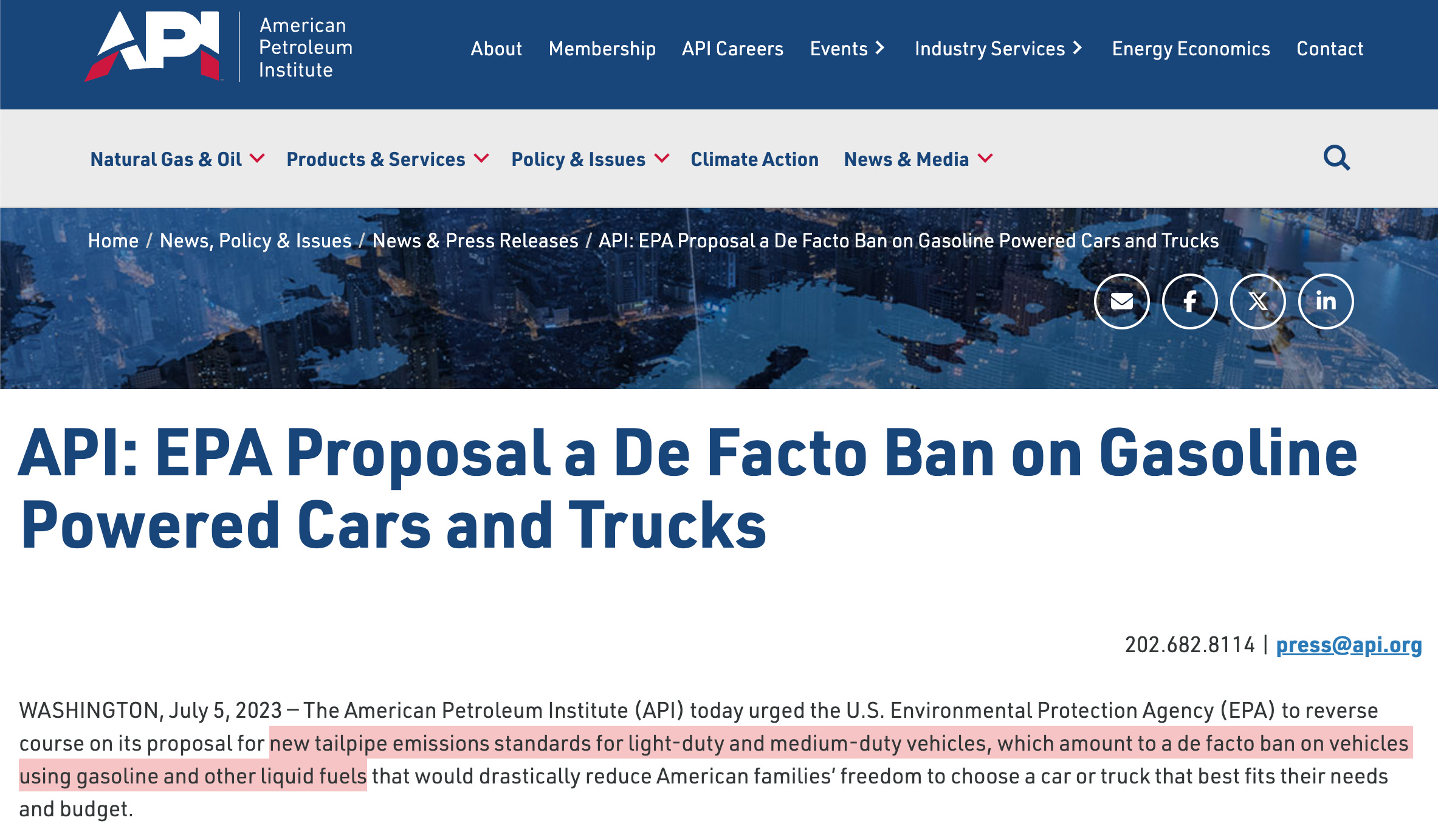
Task: Open News & Media dropdown chevron
Action: tap(985, 159)
